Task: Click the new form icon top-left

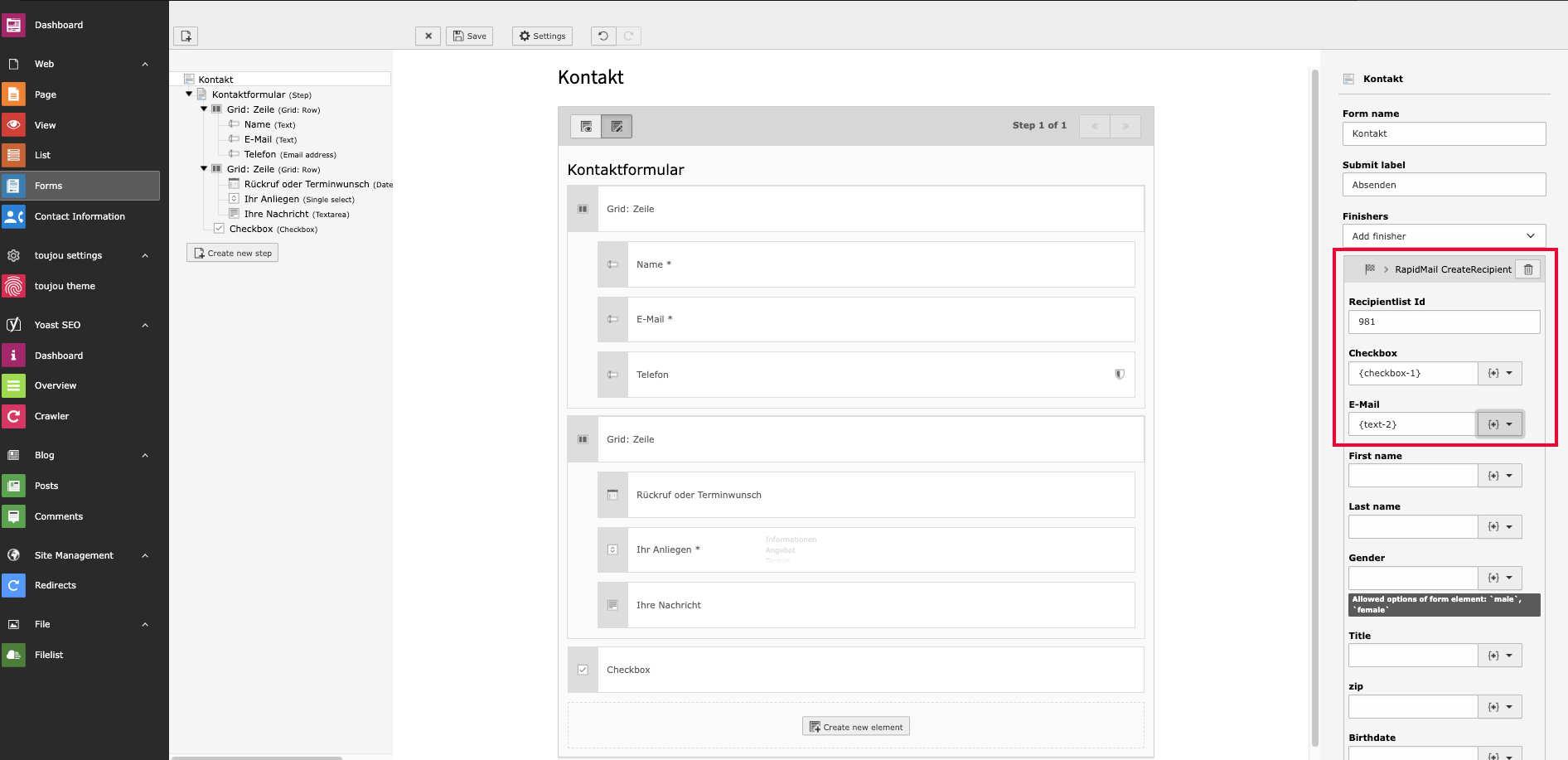Action: (x=186, y=36)
